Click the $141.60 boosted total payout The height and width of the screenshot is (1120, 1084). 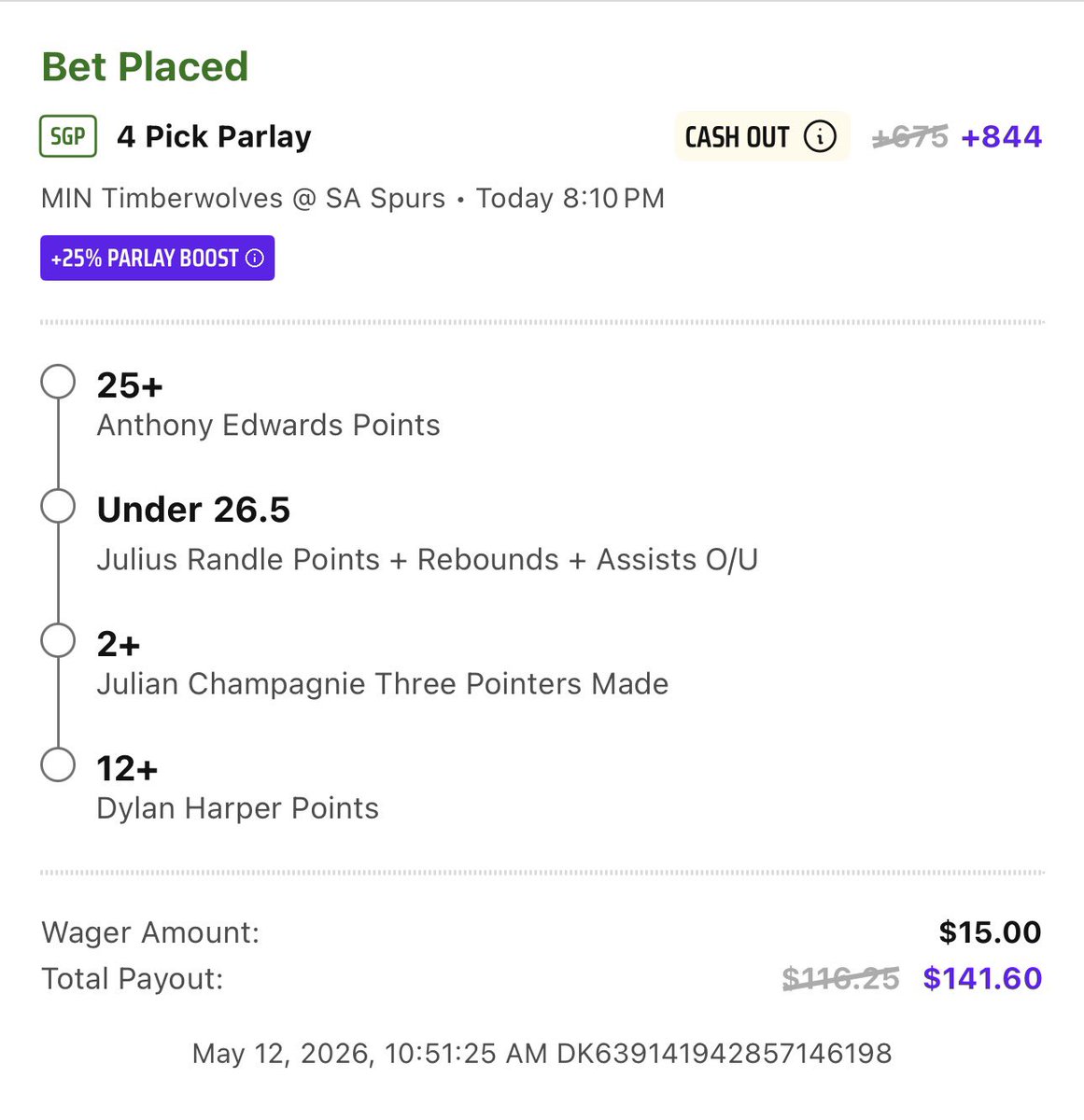point(982,978)
